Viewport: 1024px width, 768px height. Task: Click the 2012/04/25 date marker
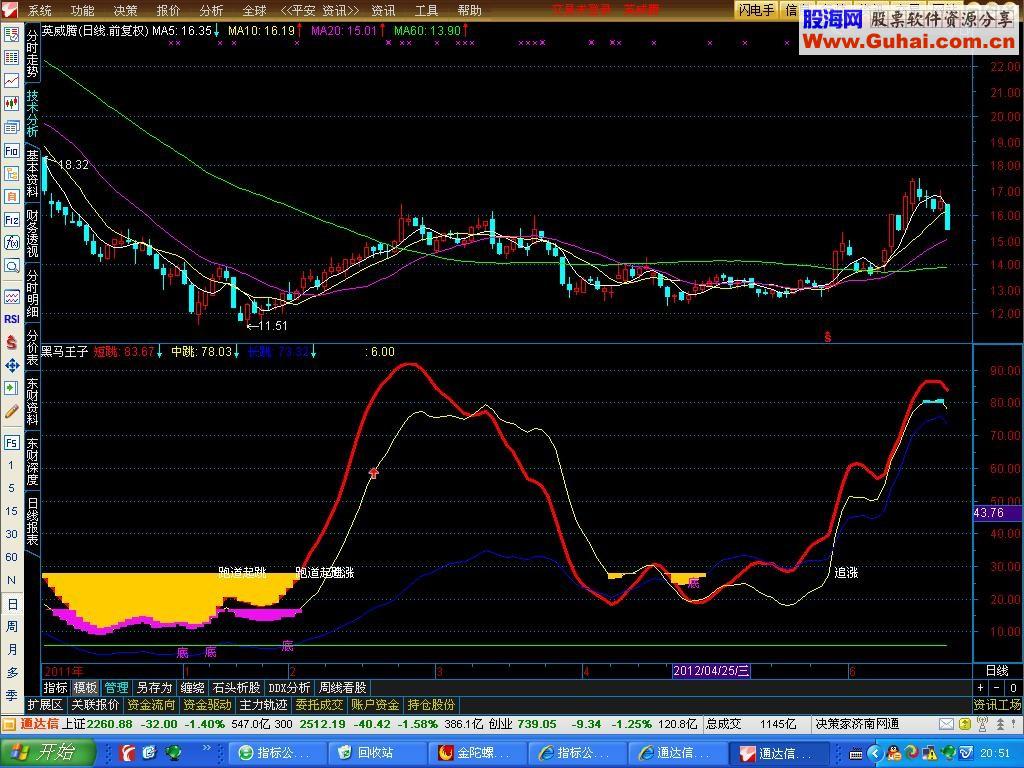click(711, 671)
